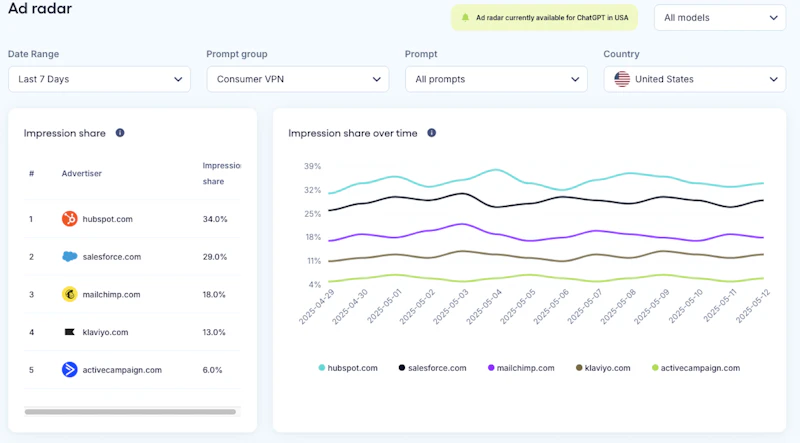Toggle mailchimp.com series in chart legend
The width and height of the screenshot is (800, 443).
pyautogui.click(x=521, y=367)
